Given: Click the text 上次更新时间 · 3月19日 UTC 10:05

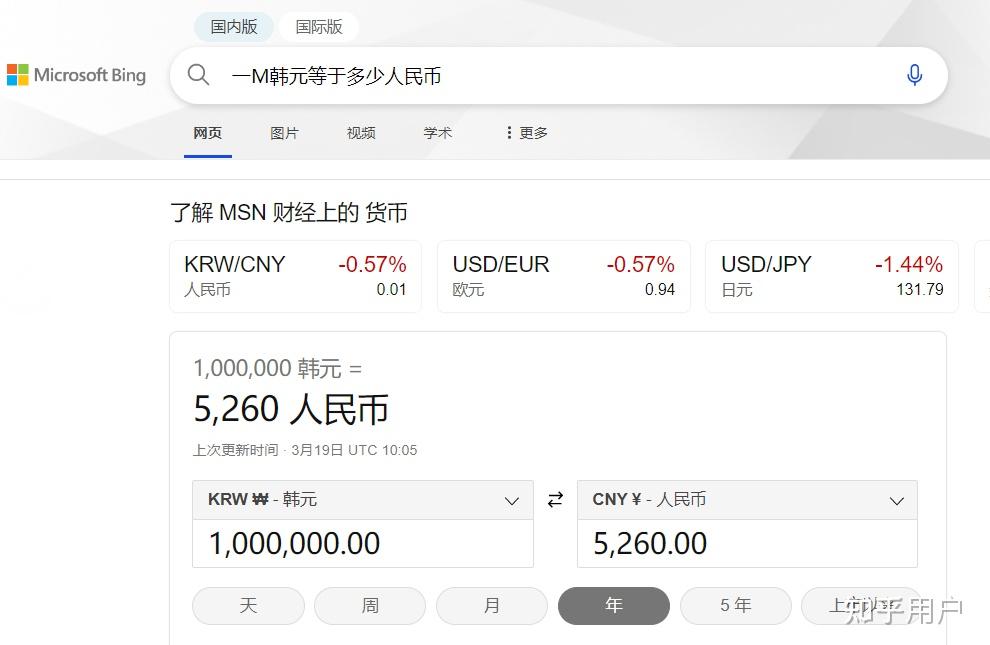Looking at the screenshot, I should [x=305, y=450].
